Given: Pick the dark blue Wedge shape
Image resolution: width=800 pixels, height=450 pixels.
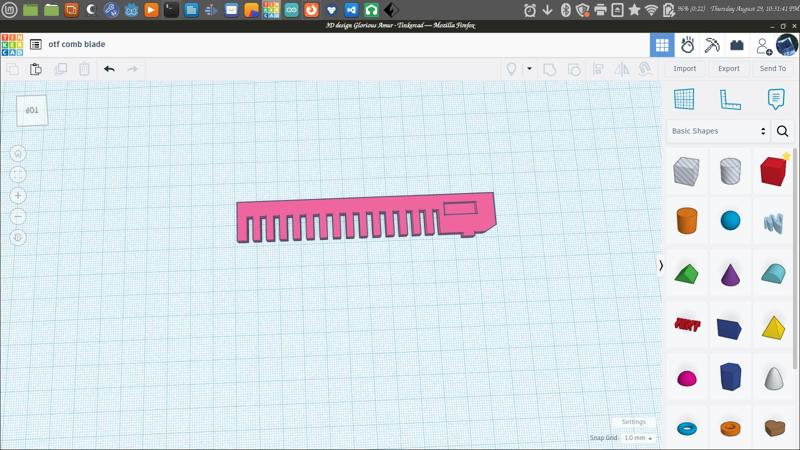Looking at the screenshot, I should 729,329.
